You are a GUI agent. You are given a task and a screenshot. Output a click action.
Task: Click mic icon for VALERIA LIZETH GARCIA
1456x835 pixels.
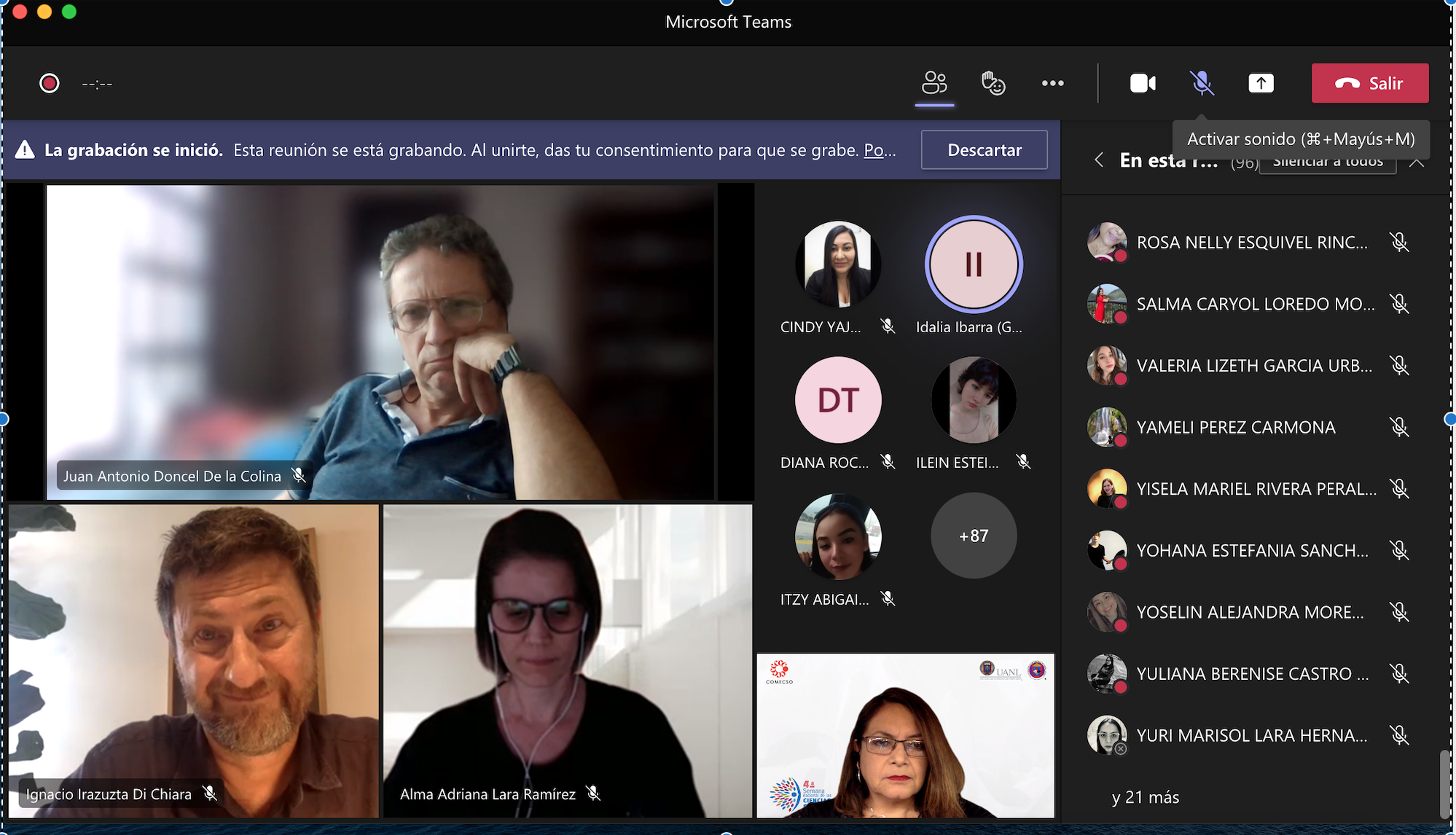1399,365
